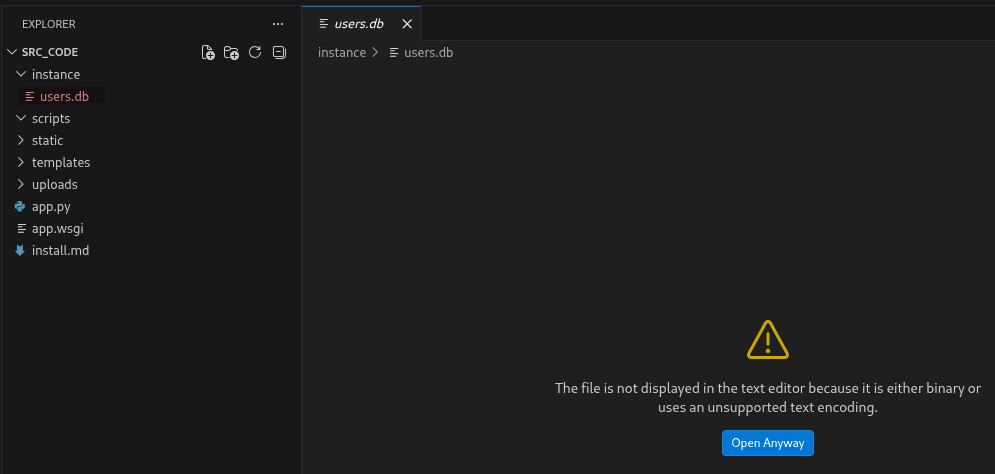Open users.db in the file tree
This screenshot has height=474, width=995.
[64, 96]
